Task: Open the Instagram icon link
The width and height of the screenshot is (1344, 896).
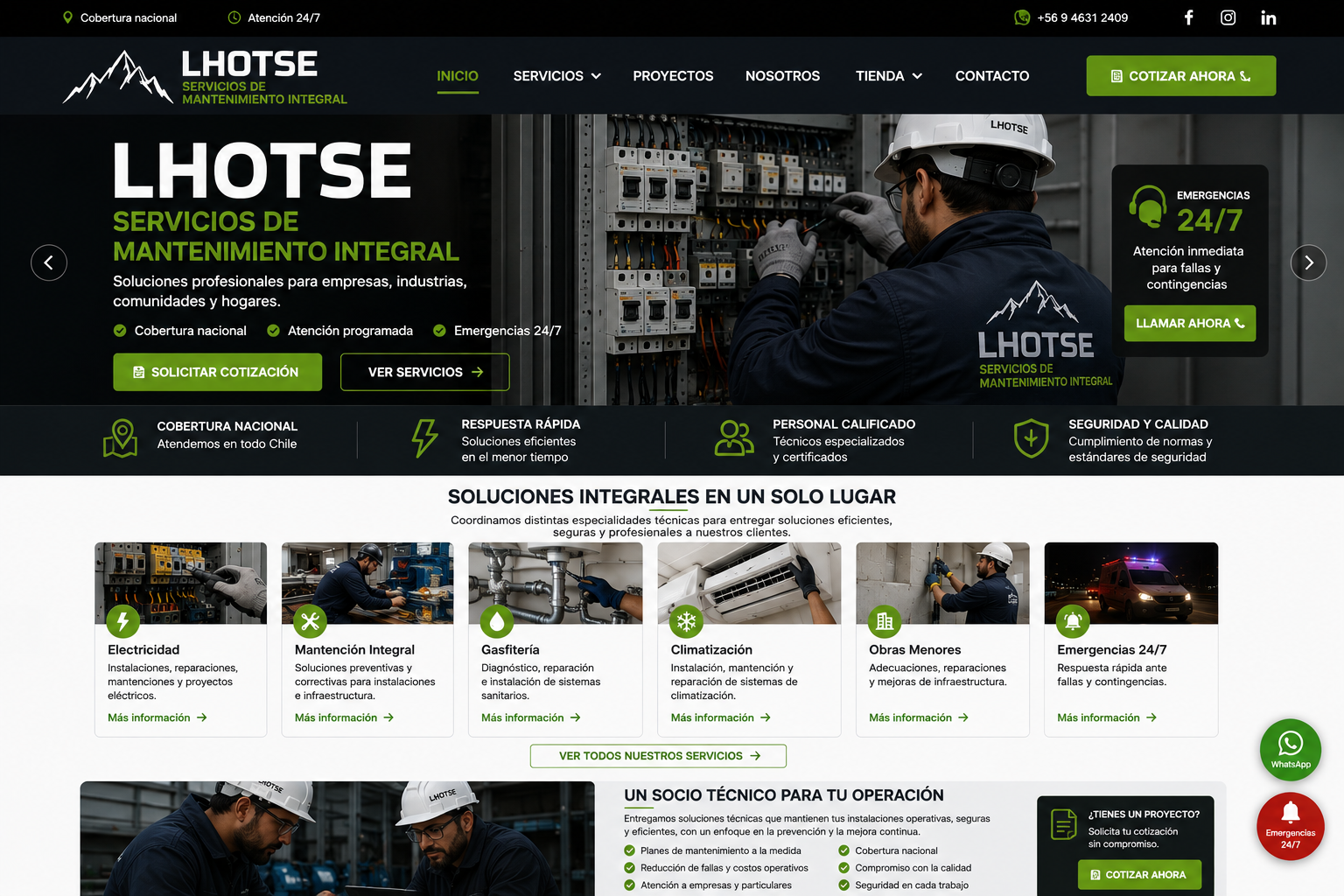Action: (x=1228, y=17)
